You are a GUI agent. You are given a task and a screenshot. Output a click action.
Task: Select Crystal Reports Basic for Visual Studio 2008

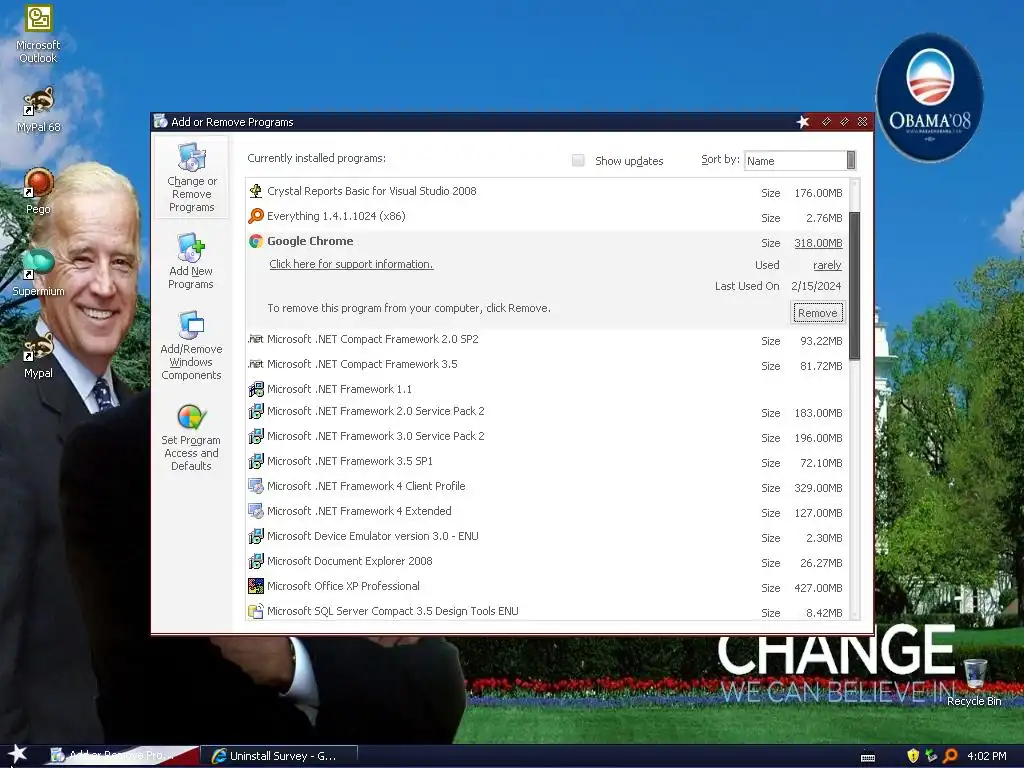pos(547,191)
